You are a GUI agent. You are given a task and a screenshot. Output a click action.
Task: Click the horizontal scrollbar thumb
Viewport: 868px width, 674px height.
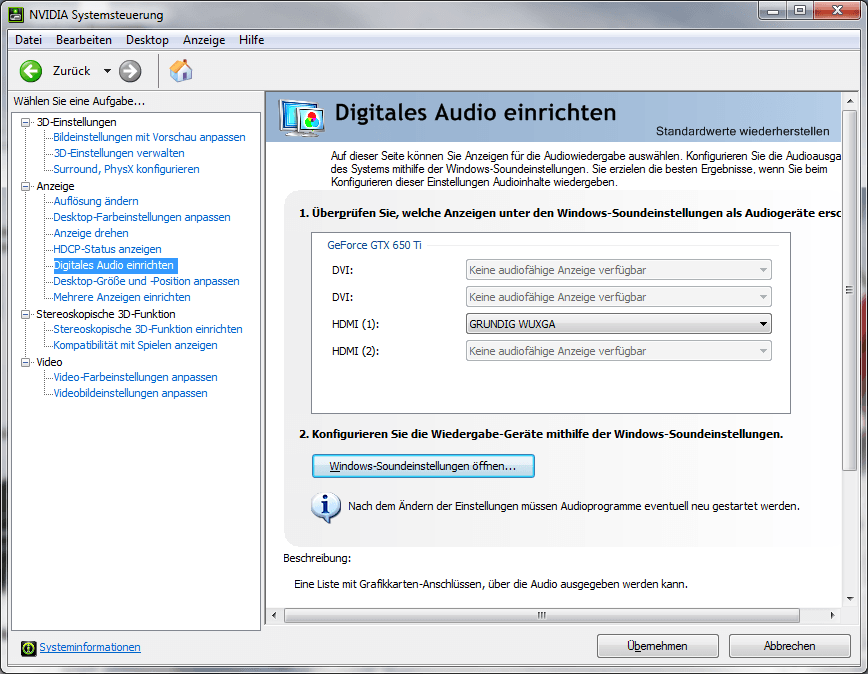point(541,615)
